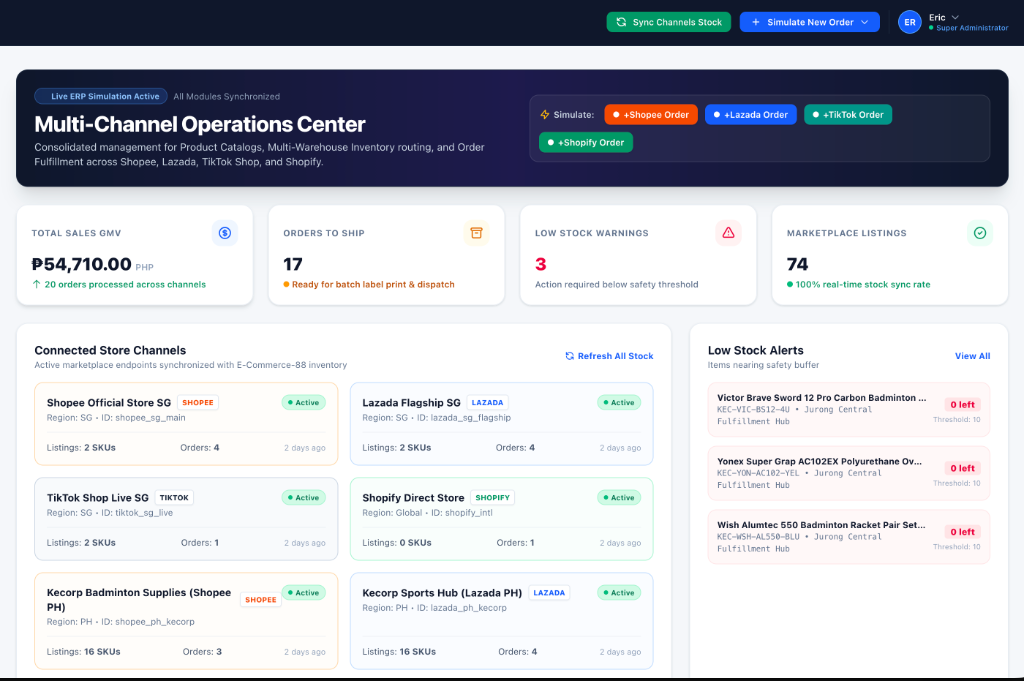Select the Live ERP Simulation Active badge
Image resolution: width=1024 pixels, height=681 pixels.
[x=101, y=96]
